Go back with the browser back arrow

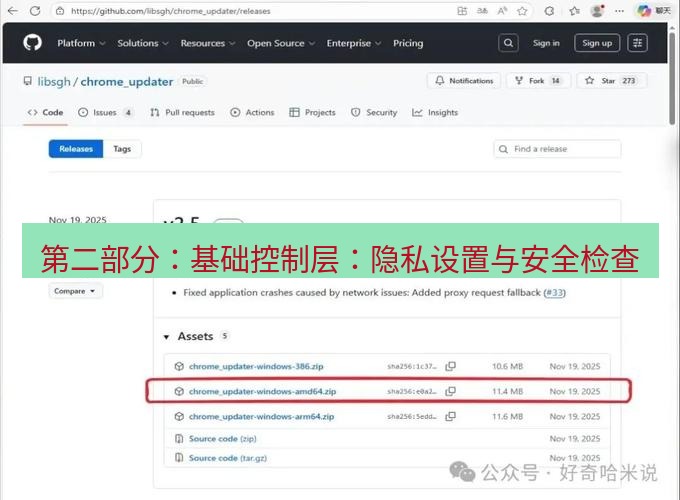coord(13,11)
